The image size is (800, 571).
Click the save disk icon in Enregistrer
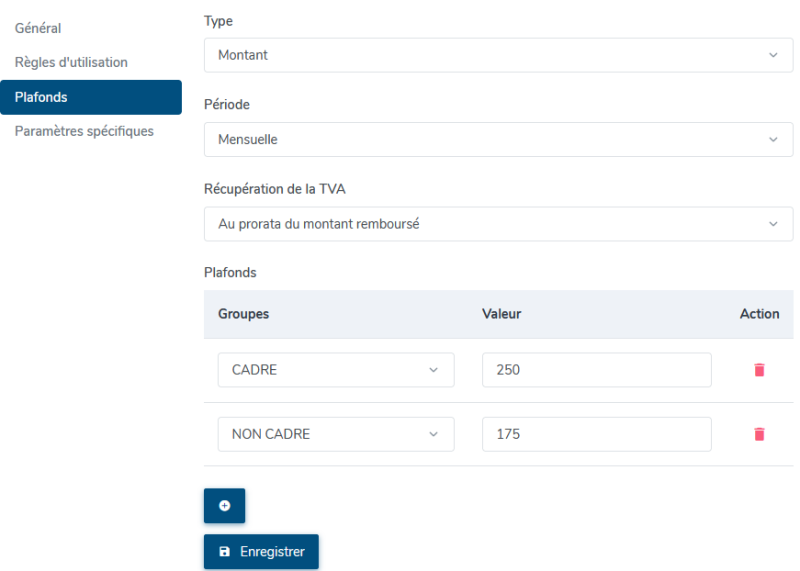pos(224,552)
